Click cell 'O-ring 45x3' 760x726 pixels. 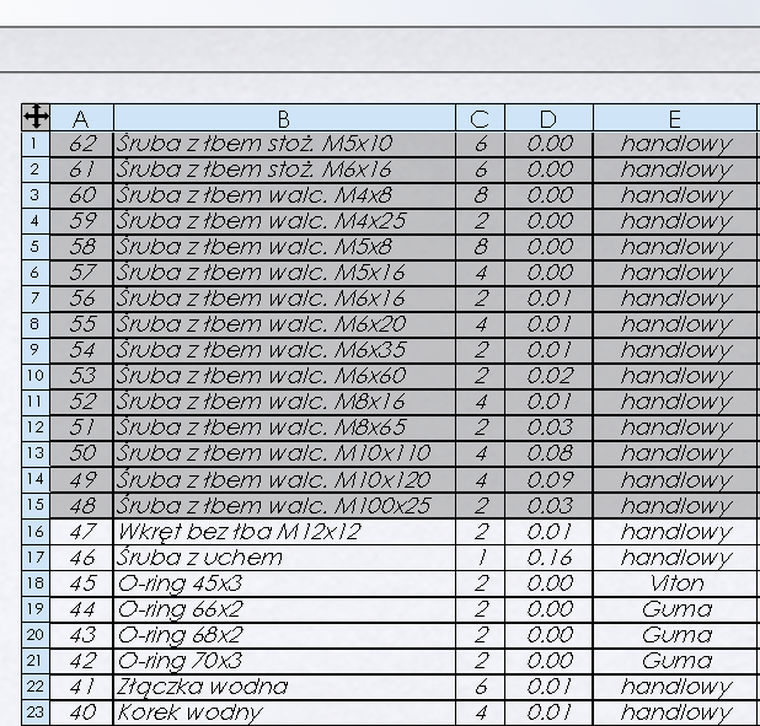click(285, 583)
